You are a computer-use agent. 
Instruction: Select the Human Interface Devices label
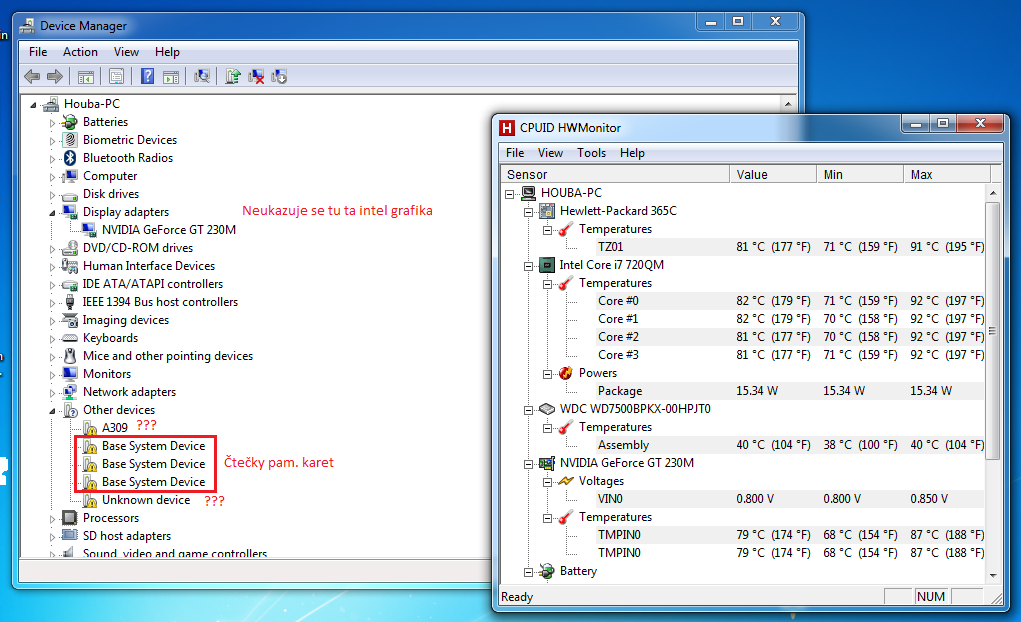[x=148, y=266]
